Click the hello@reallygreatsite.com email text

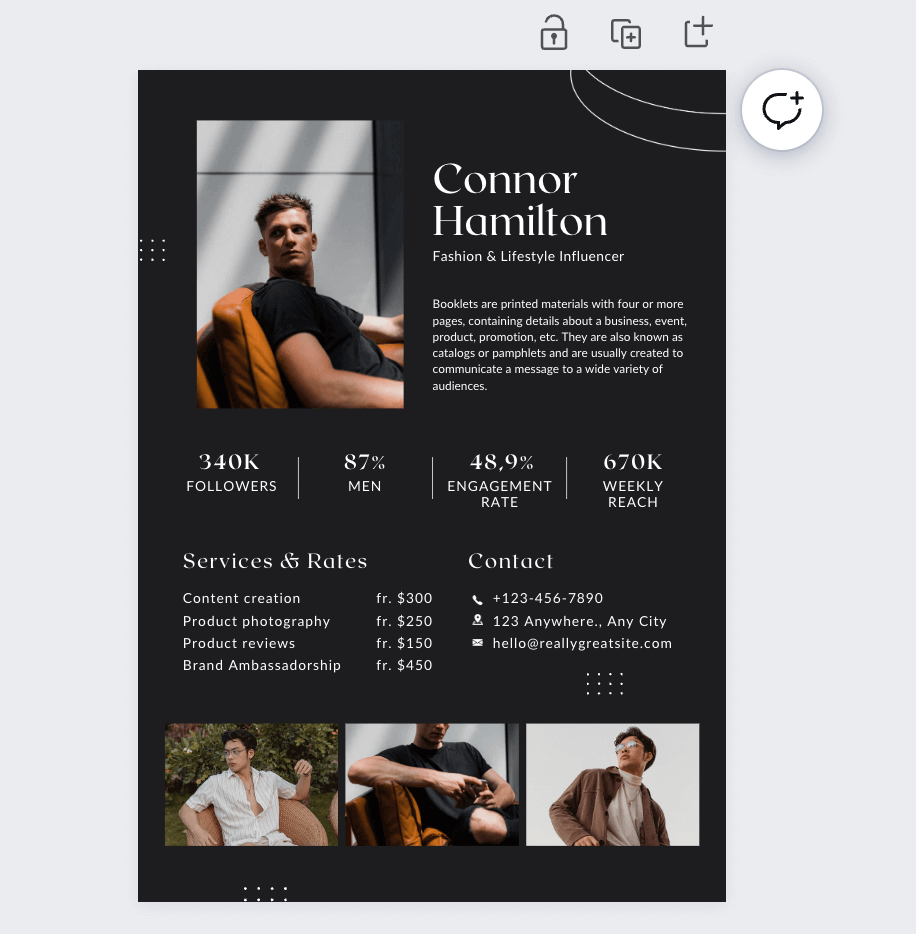[582, 643]
